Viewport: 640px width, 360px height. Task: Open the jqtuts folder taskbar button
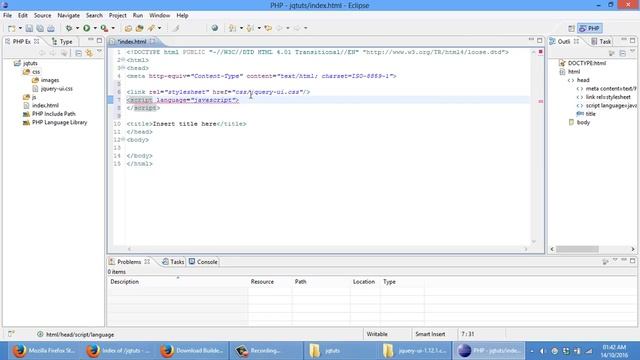[x=339, y=351]
